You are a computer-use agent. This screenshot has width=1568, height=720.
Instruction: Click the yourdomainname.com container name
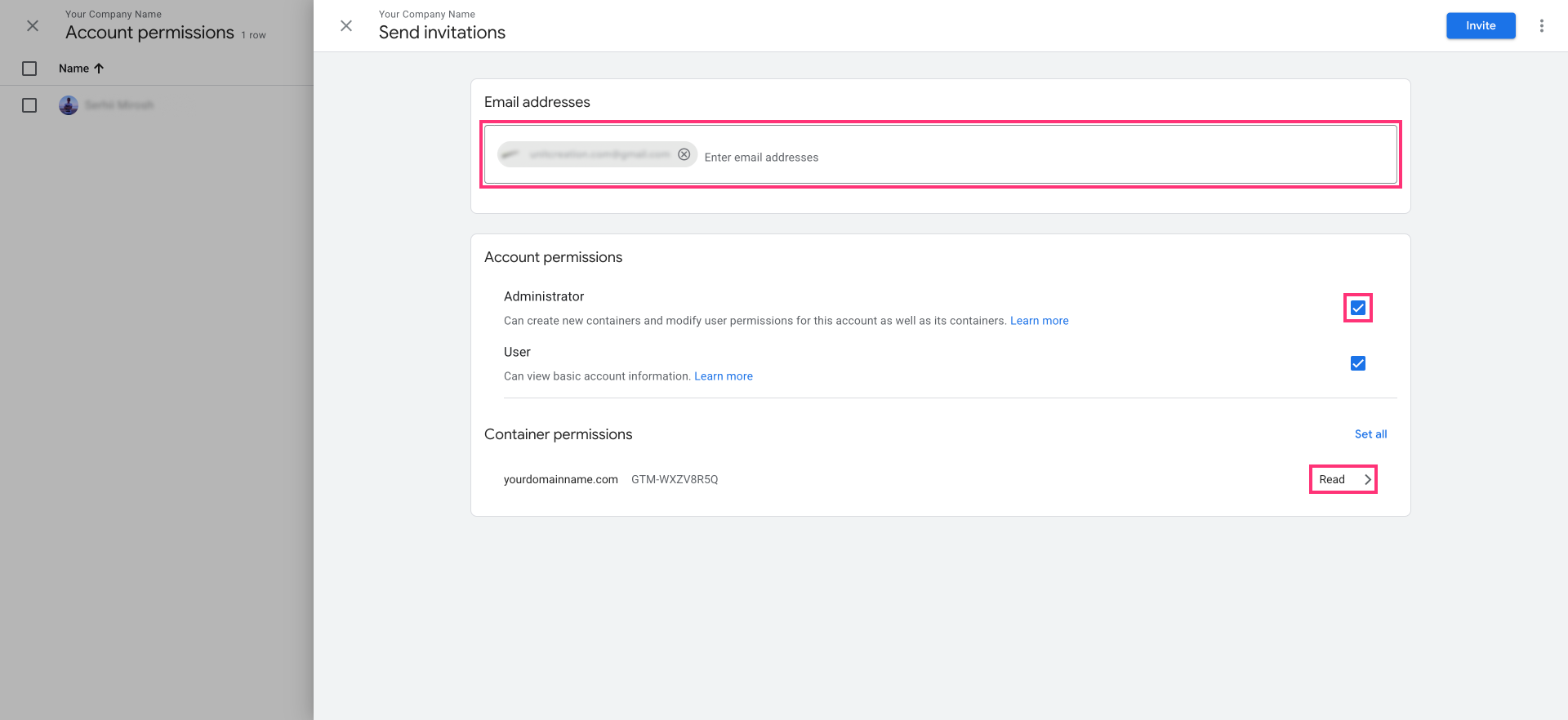tap(561, 479)
